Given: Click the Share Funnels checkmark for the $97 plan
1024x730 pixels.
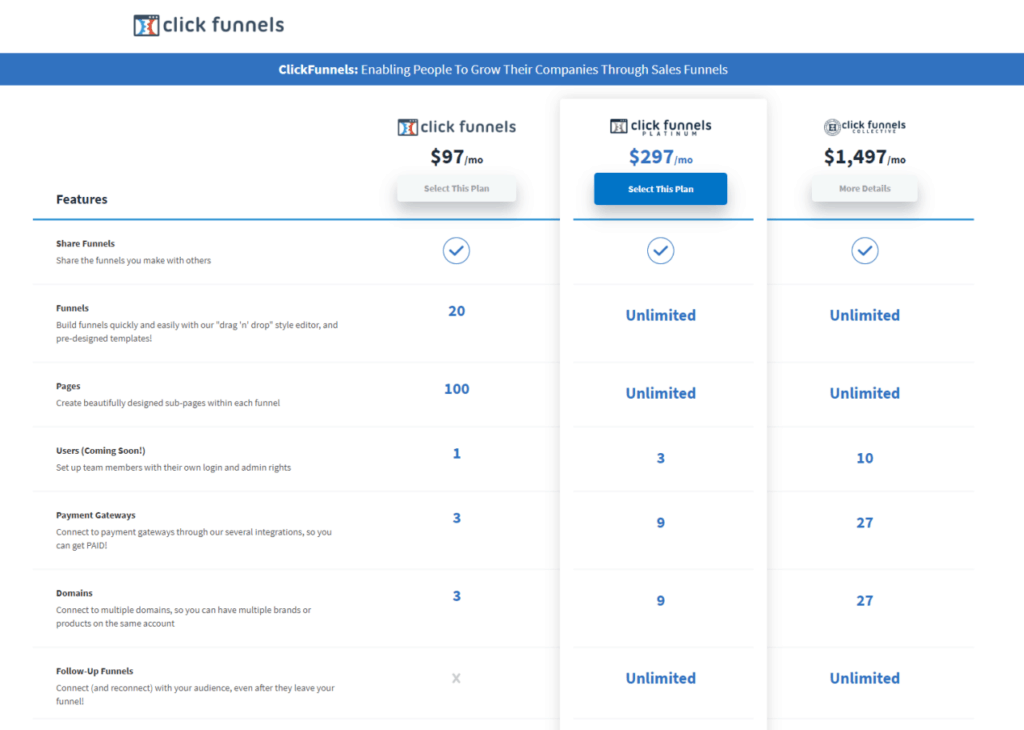Looking at the screenshot, I should (x=456, y=251).
